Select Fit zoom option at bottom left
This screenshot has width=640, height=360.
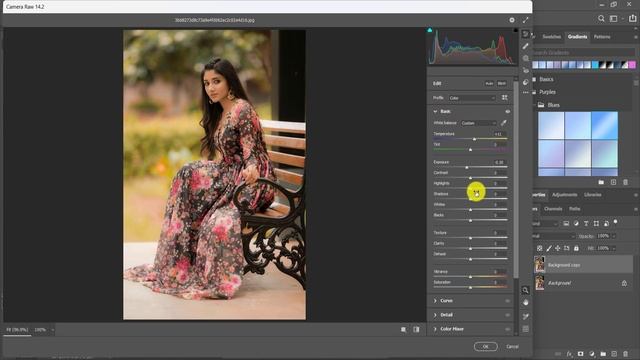17,330
